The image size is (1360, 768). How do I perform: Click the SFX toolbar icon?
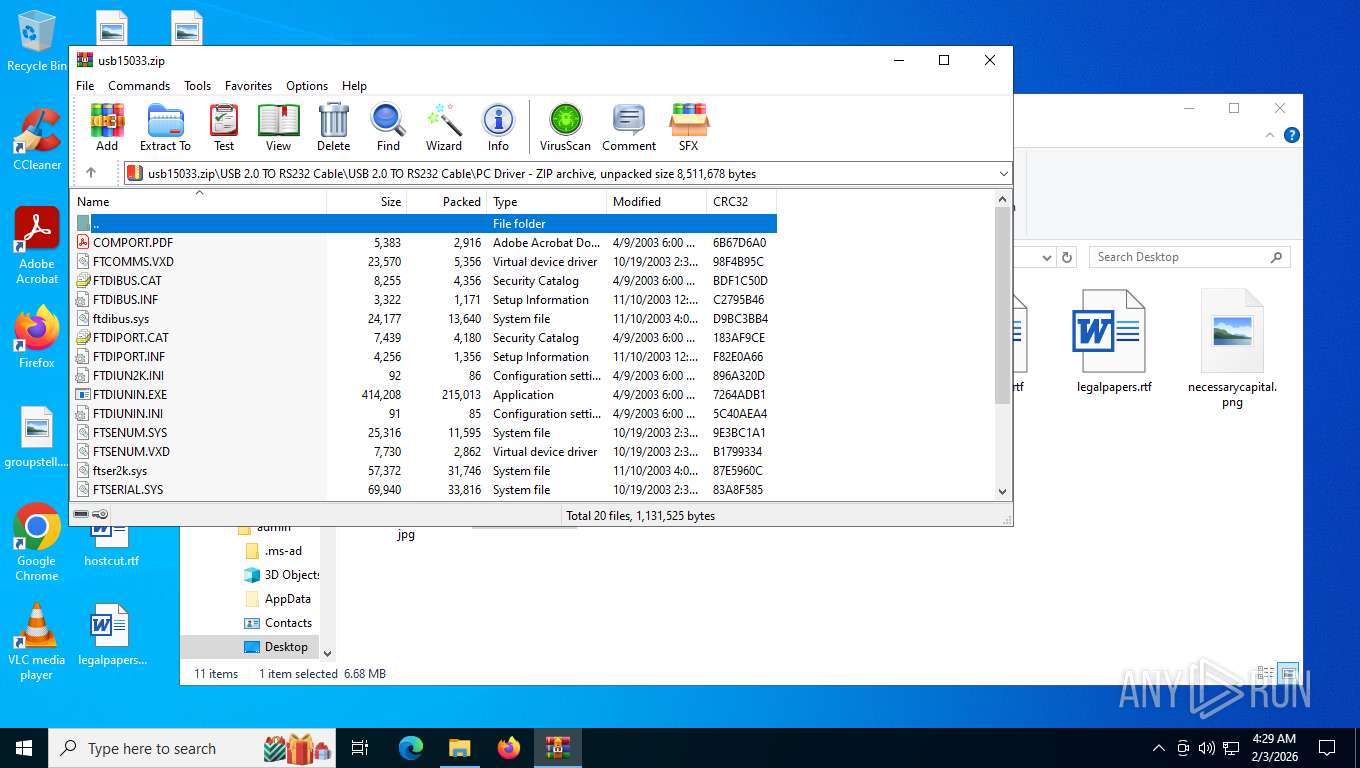click(689, 127)
